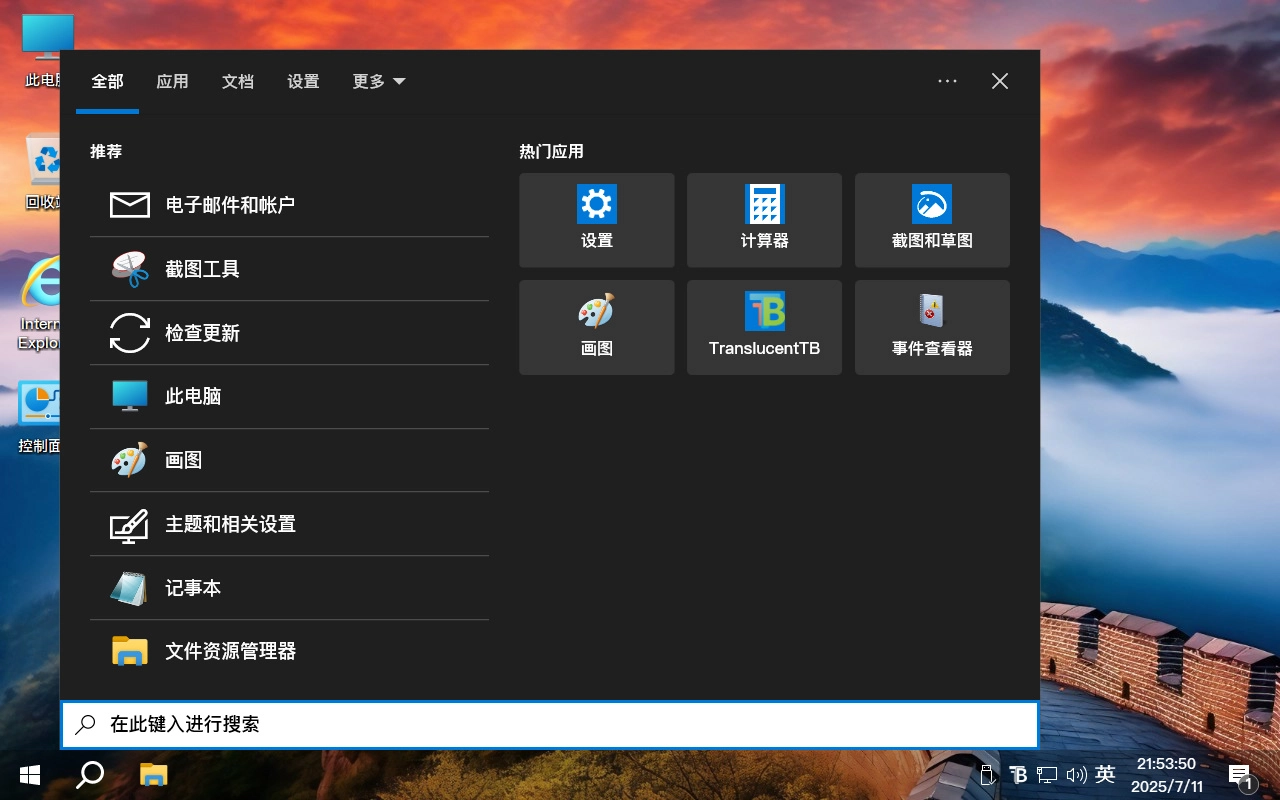Switch to the 应用 tab
1280x800 pixels.
tap(172, 81)
